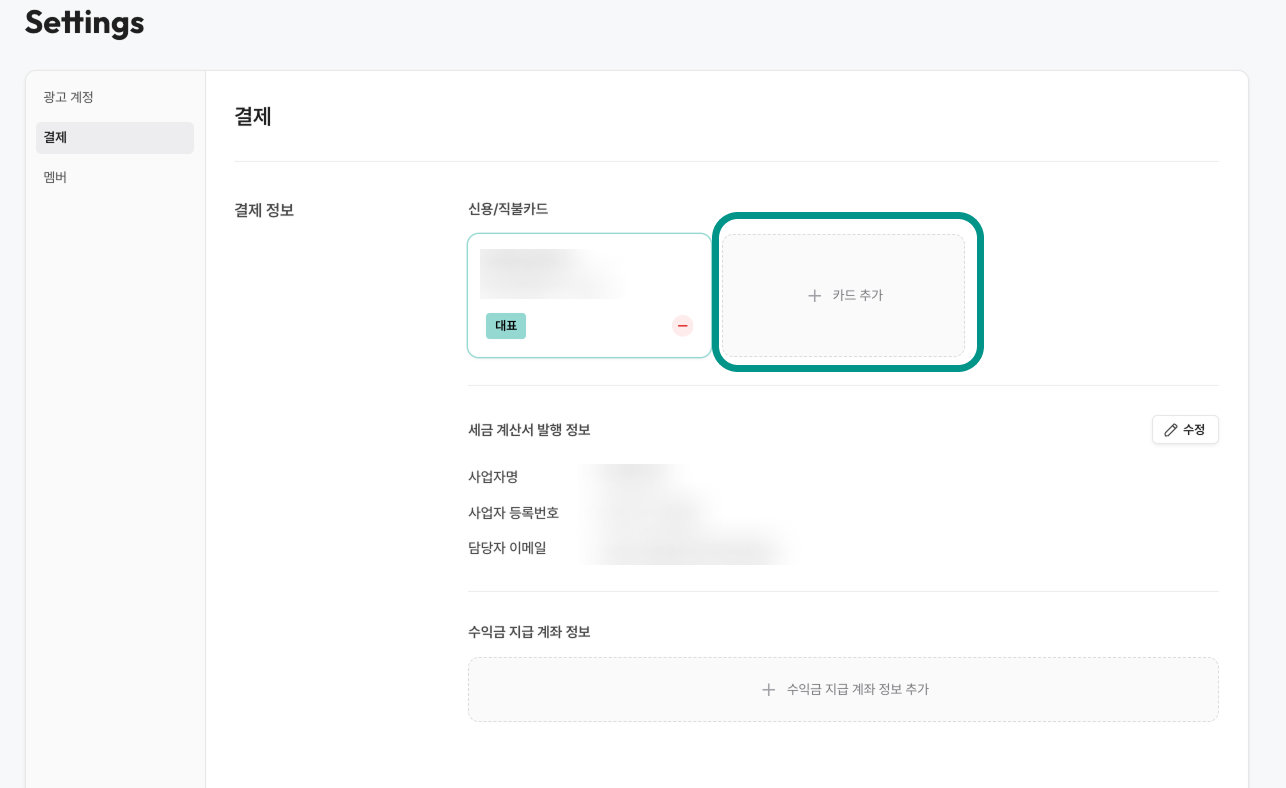The width and height of the screenshot is (1286, 788).
Task: Click the plus icon for 수익금 지급 계좌 정보 추가
Action: 768,690
